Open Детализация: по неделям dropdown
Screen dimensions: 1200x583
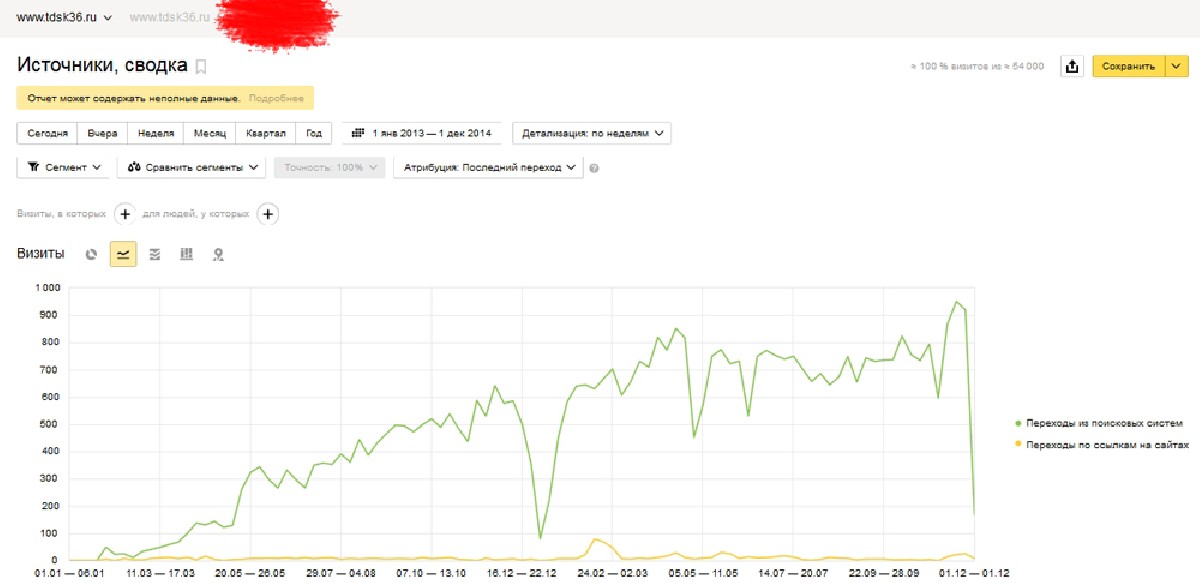[x=592, y=133]
